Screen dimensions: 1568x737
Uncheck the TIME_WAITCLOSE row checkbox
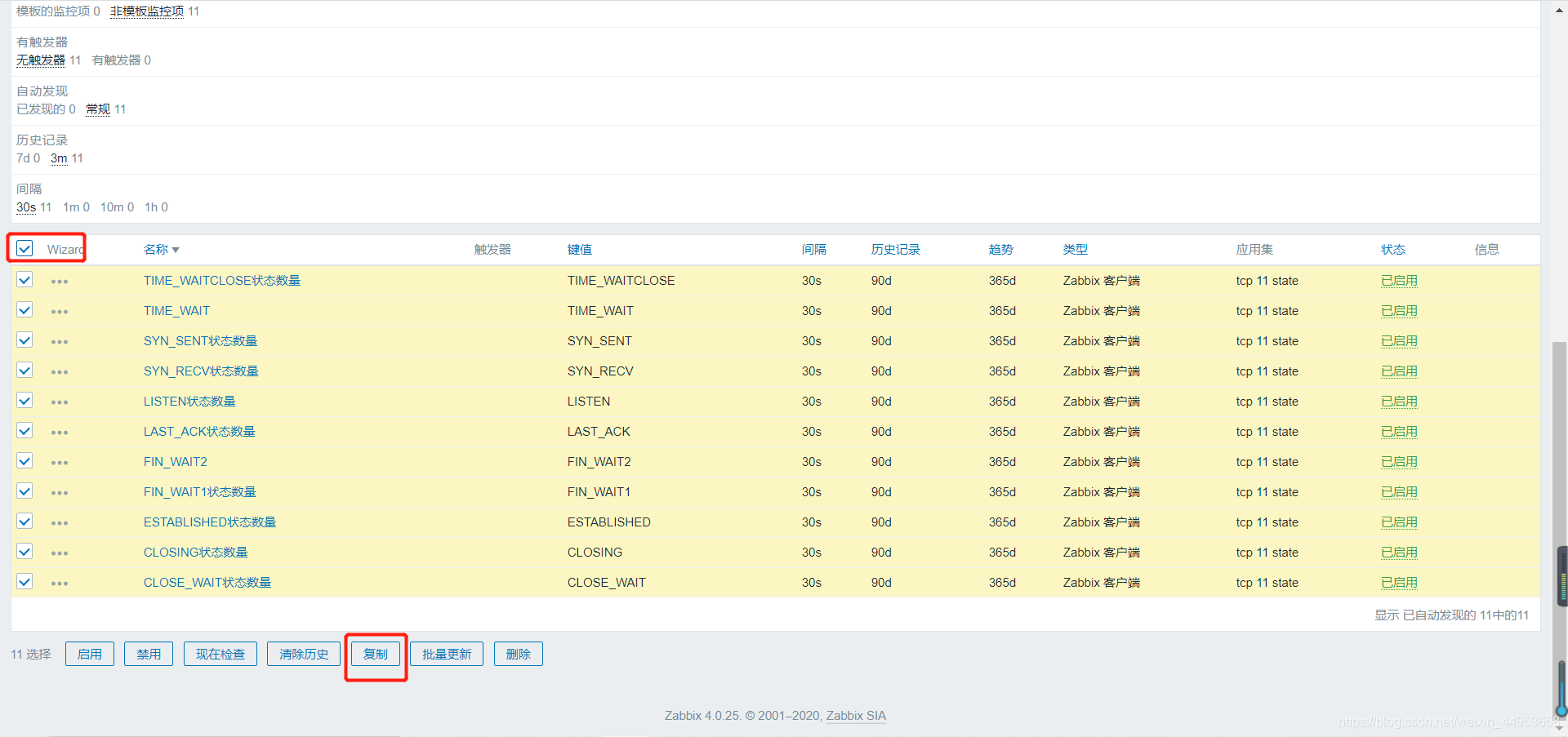pyautogui.click(x=24, y=280)
